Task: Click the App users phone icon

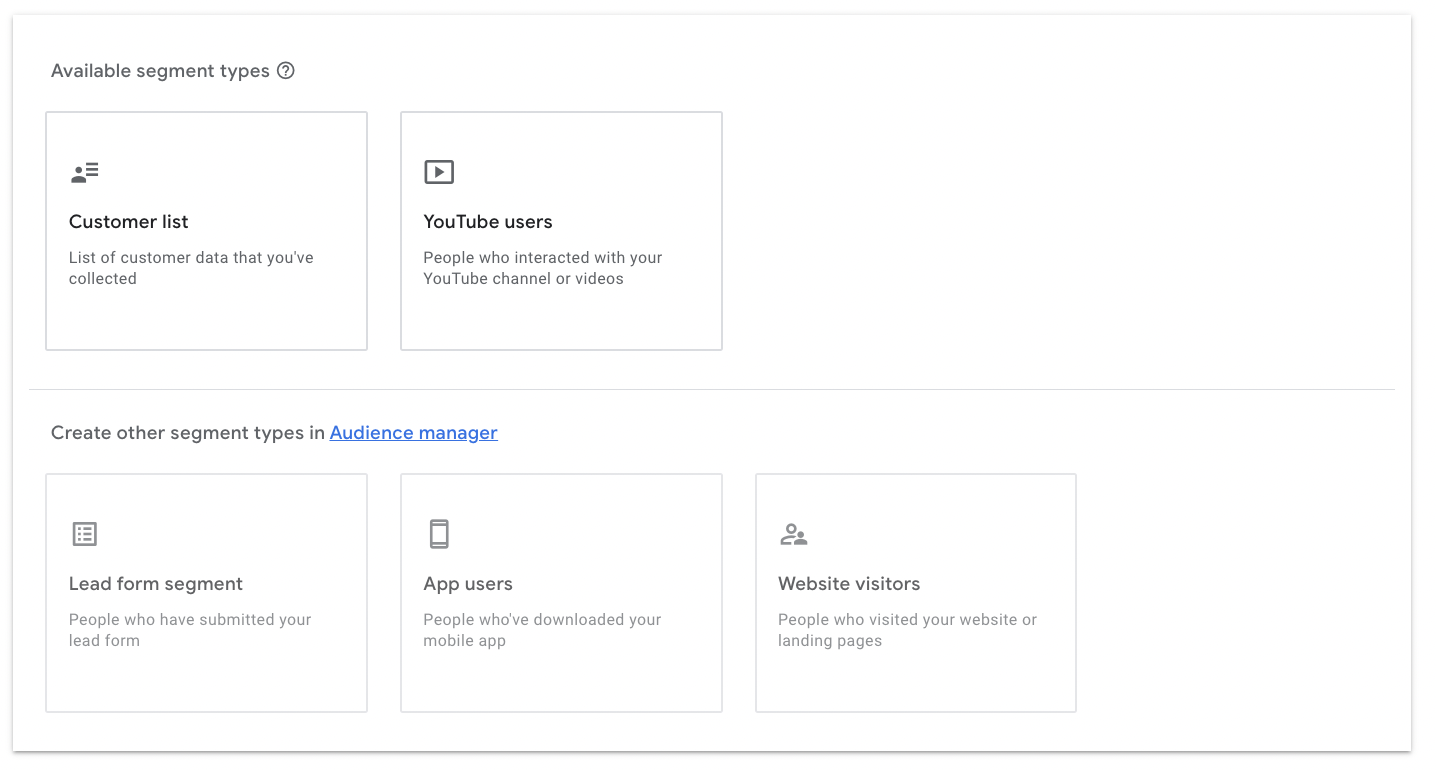Action: (x=439, y=534)
